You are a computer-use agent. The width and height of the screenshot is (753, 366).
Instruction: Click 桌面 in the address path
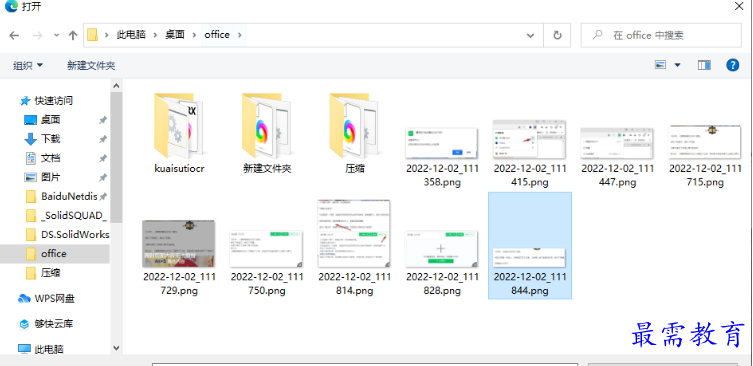point(175,35)
